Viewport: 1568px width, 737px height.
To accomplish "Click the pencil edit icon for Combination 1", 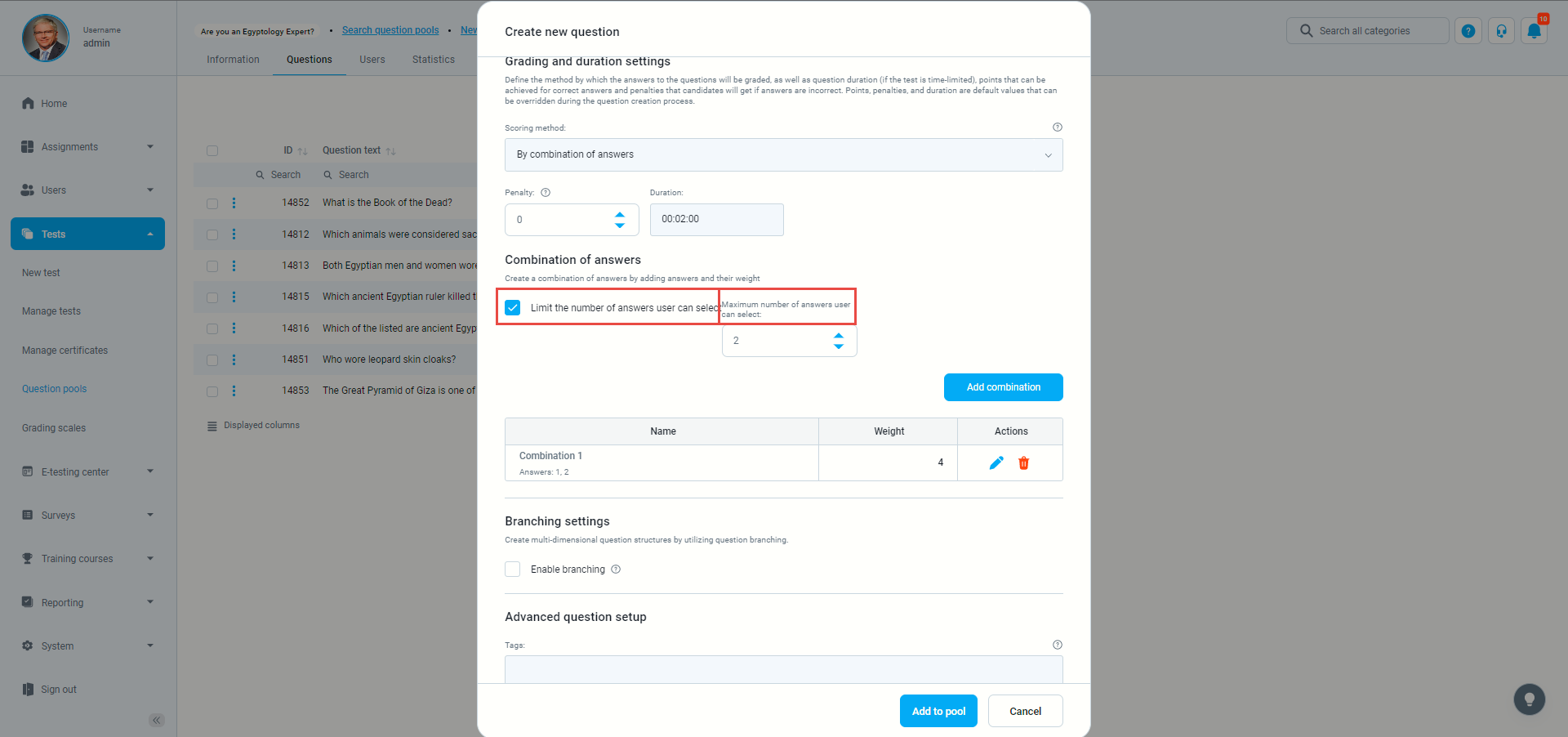I will click(x=996, y=463).
